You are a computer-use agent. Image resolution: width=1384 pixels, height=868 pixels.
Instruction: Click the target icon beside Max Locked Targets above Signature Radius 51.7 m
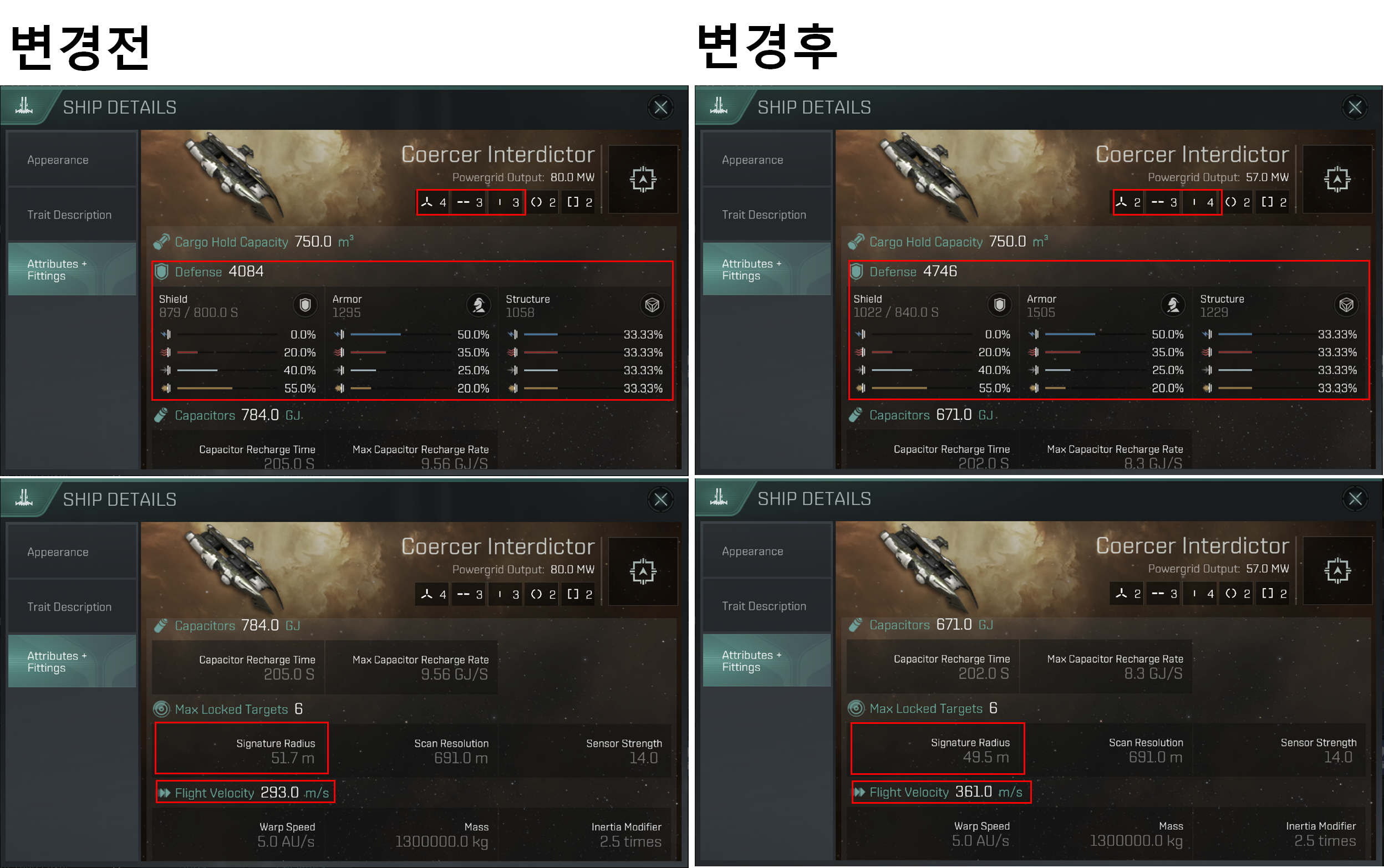[161, 709]
